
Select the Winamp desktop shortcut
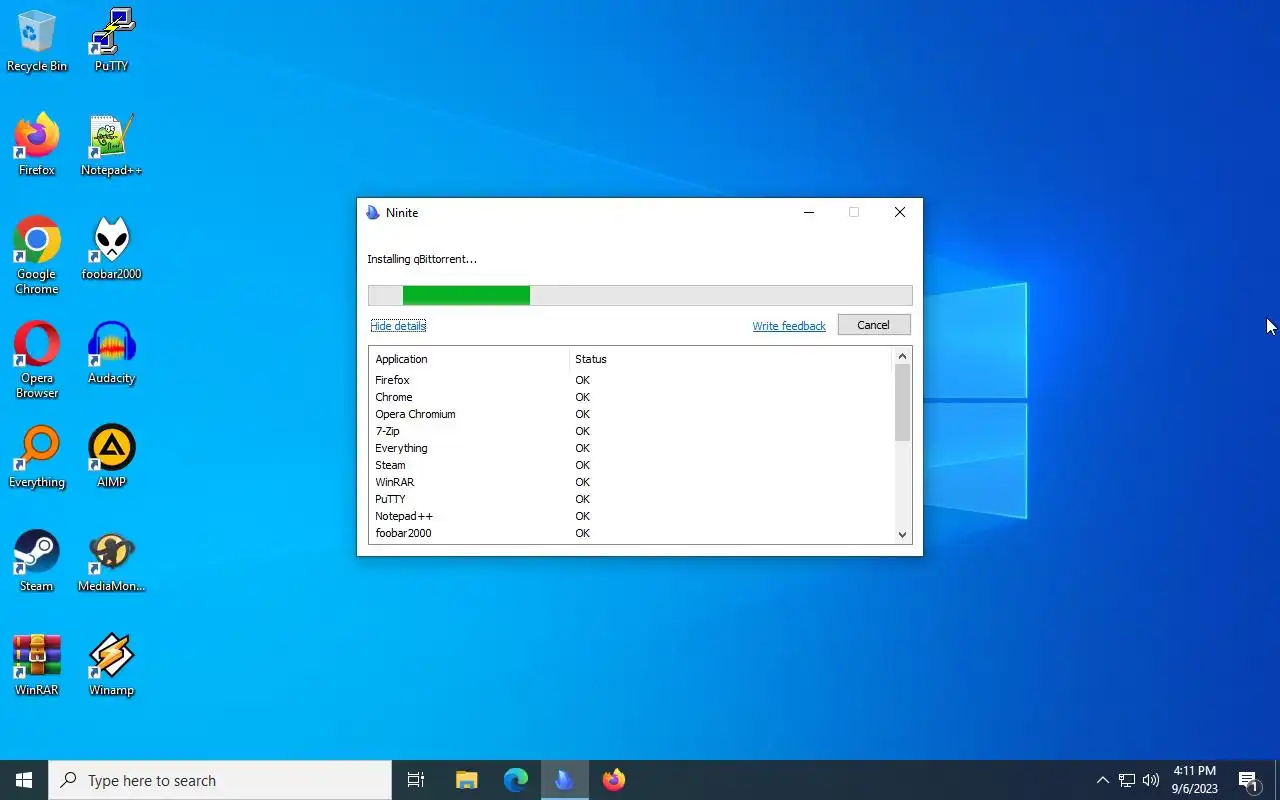click(x=111, y=665)
